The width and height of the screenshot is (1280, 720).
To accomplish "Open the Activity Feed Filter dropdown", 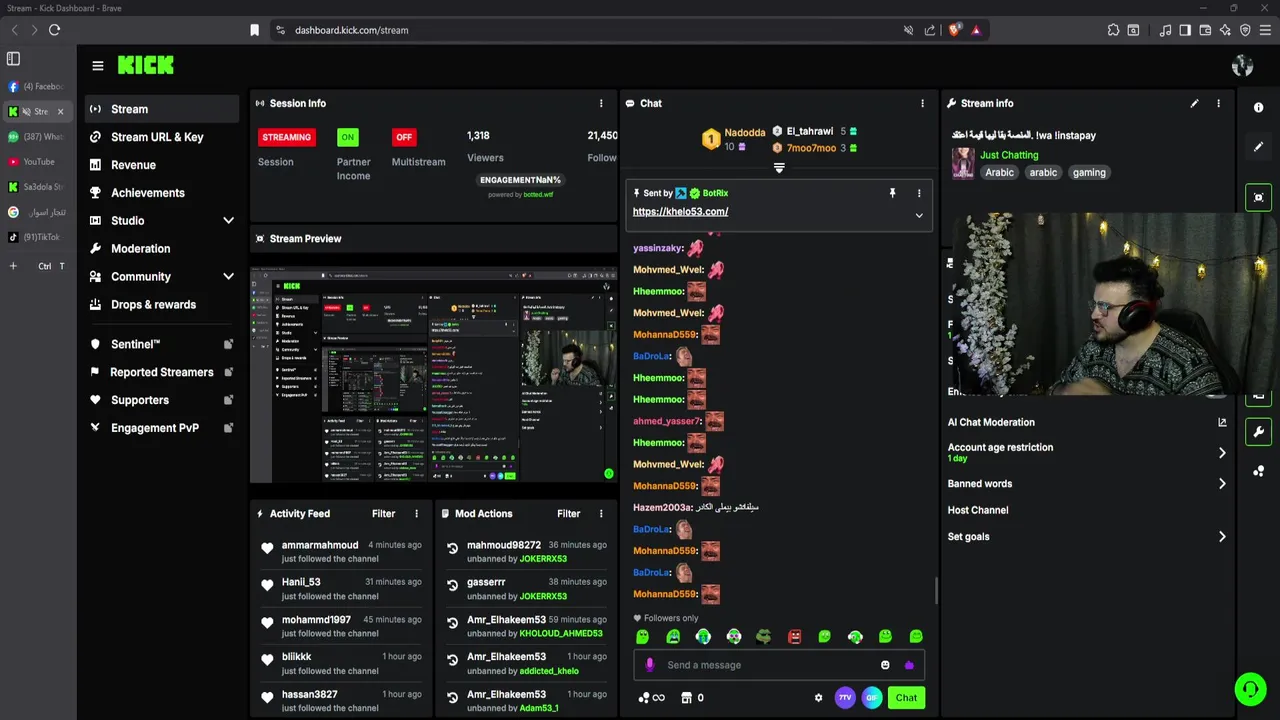I will (383, 513).
